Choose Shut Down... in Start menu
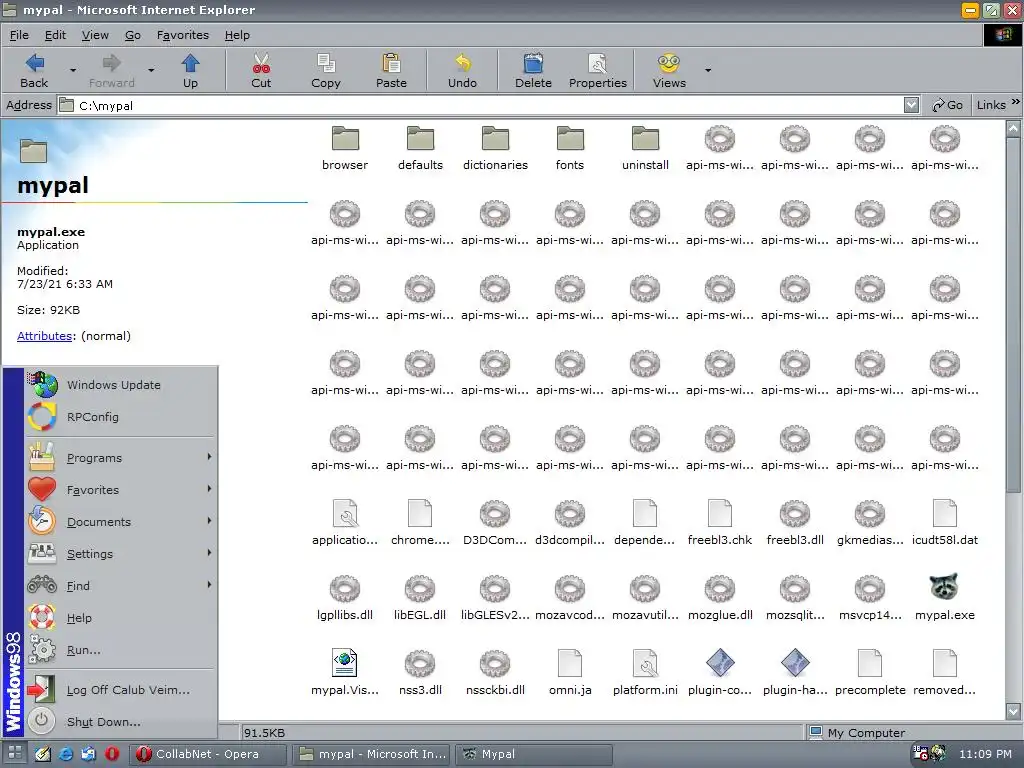 pyautogui.click(x=120, y=721)
